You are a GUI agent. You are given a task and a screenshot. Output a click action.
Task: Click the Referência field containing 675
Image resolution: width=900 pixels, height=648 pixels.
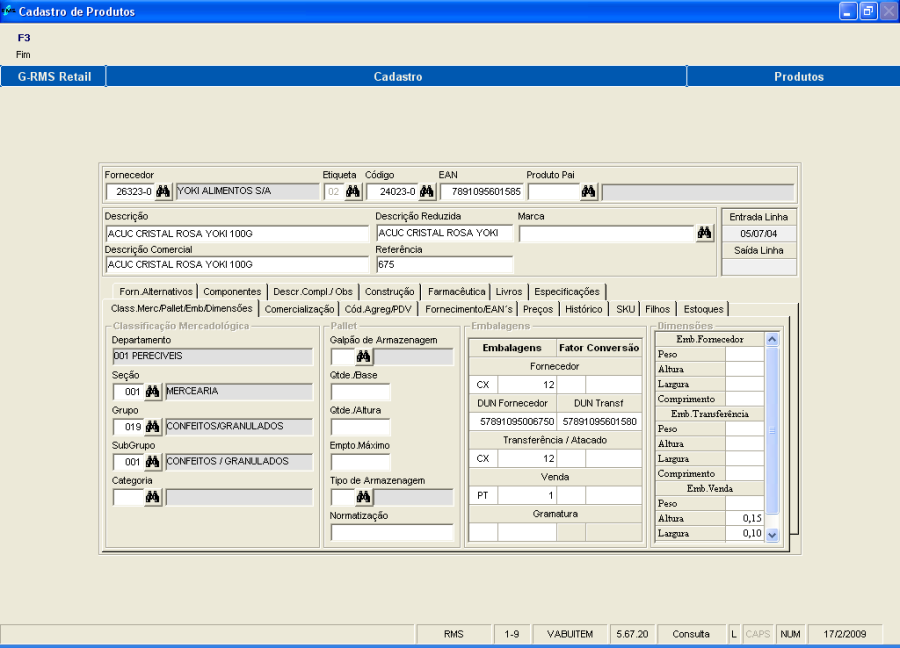click(x=444, y=265)
